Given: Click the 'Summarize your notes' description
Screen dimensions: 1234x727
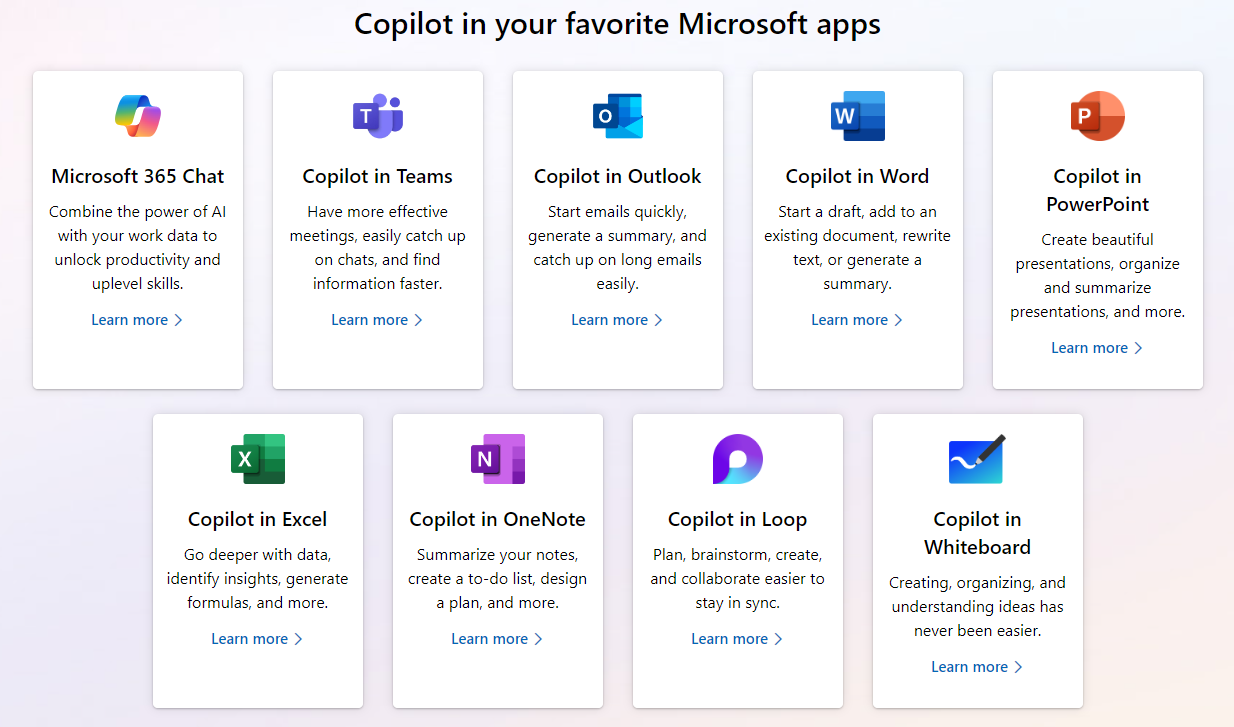Looking at the screenshot, I should (x=498, y=579).
